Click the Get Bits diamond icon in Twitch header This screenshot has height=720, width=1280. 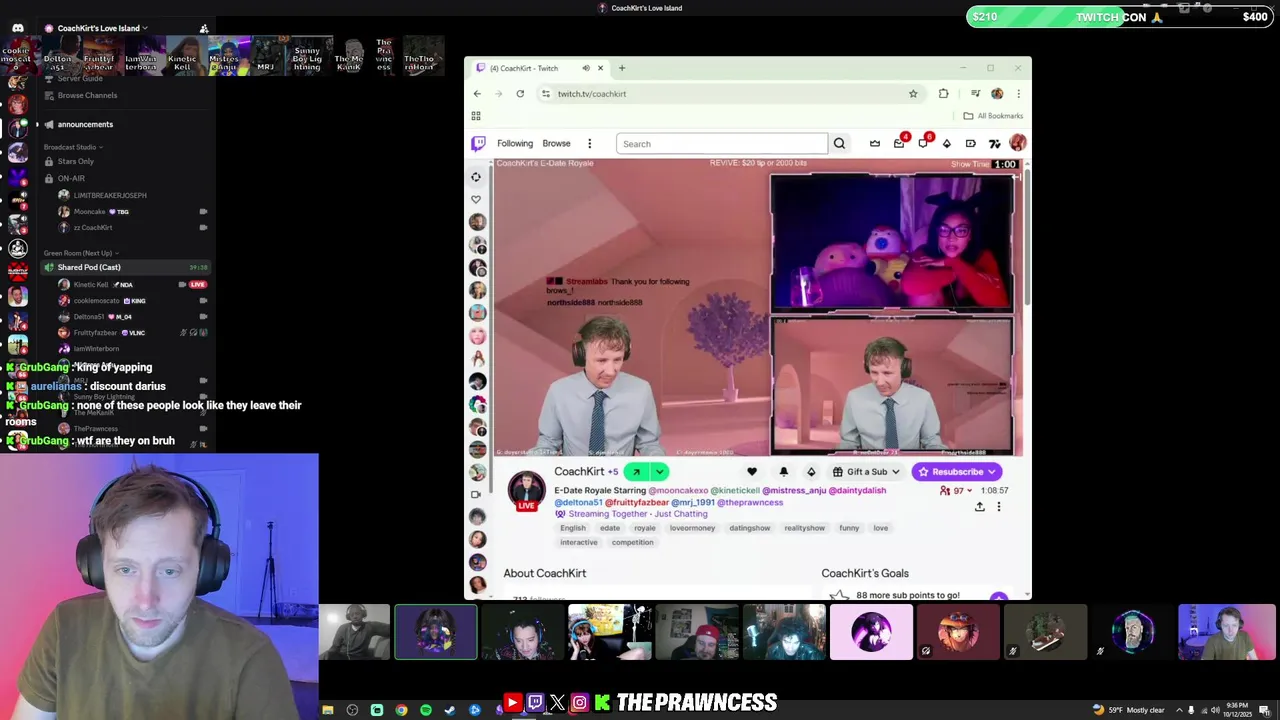pos(947,144)
